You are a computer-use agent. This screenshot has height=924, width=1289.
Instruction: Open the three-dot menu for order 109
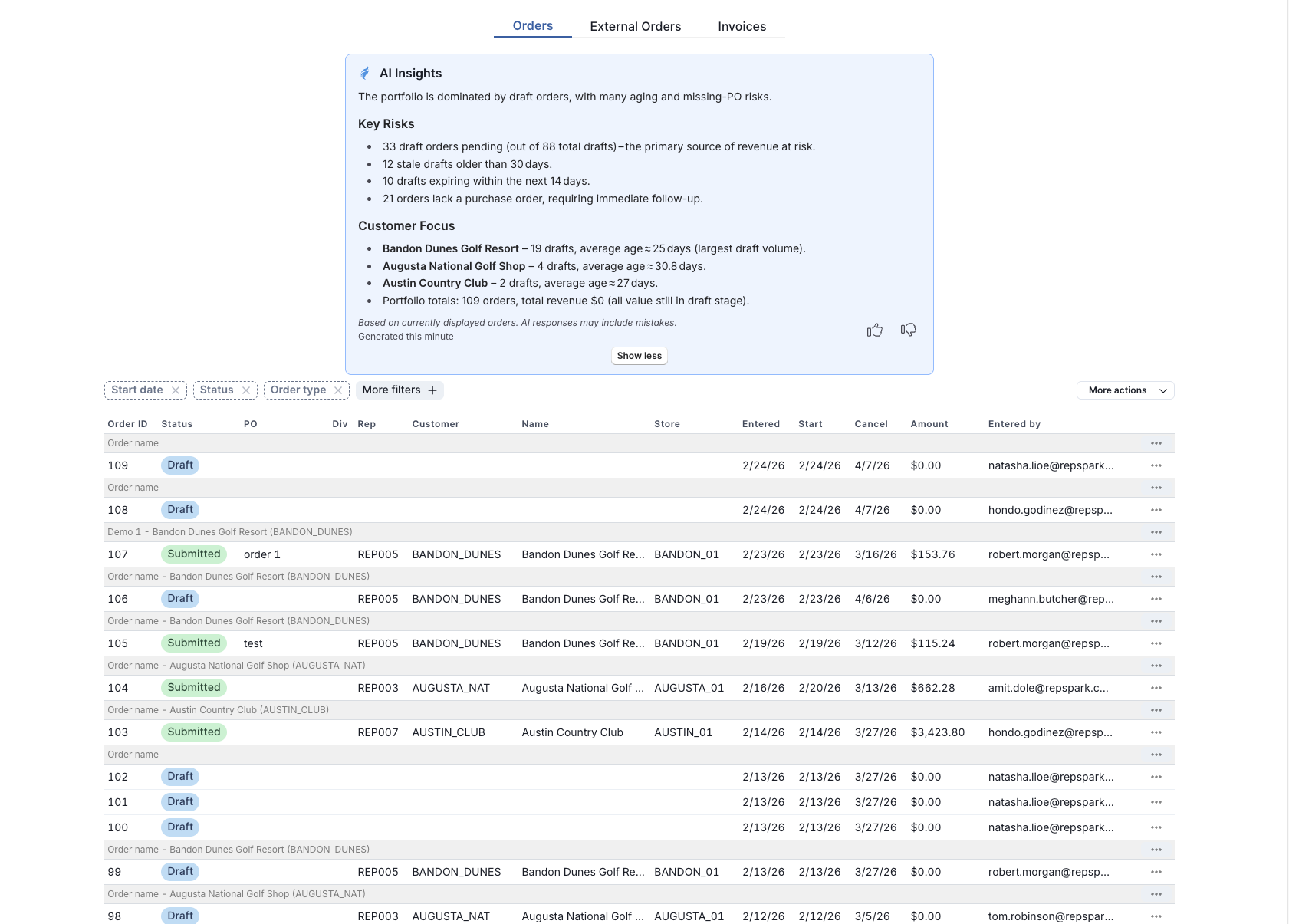tap(1156, 465)
